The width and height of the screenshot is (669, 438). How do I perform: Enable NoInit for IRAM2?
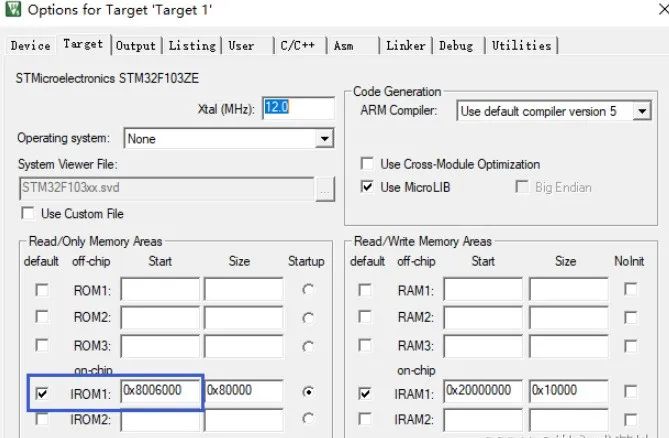coord(631,419)
